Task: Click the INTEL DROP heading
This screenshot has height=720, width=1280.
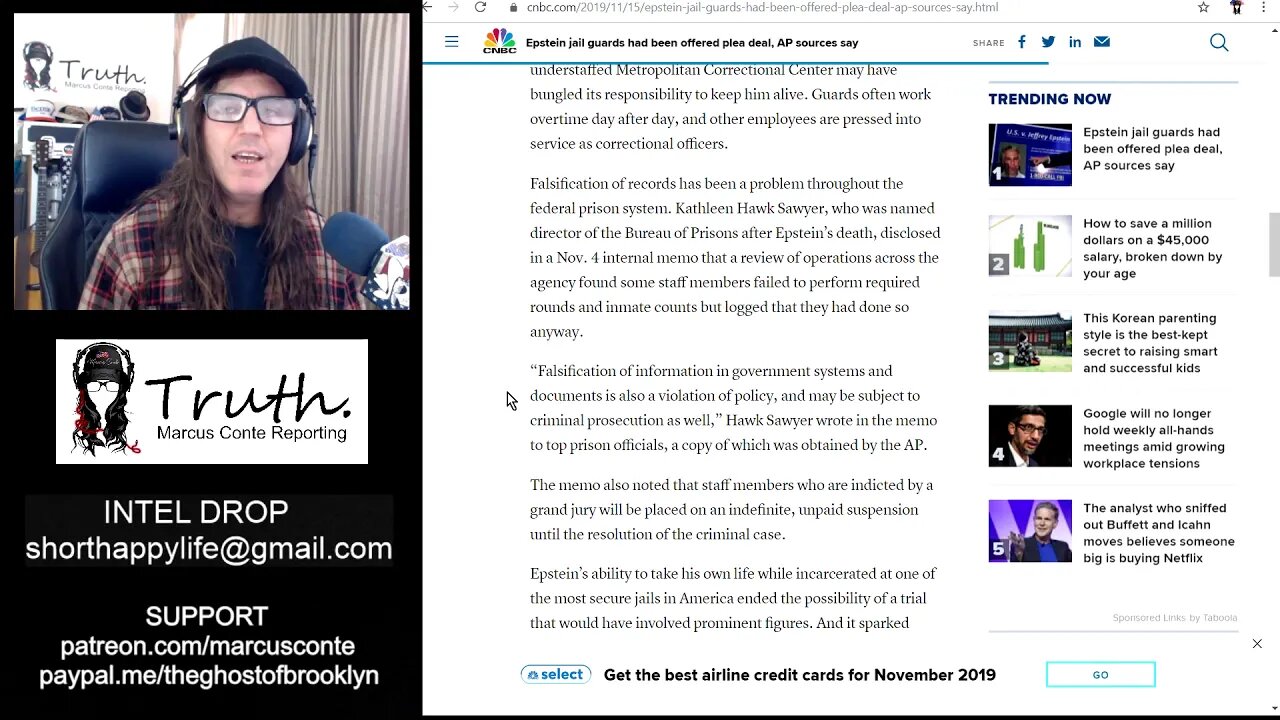Action: point(196,512)
